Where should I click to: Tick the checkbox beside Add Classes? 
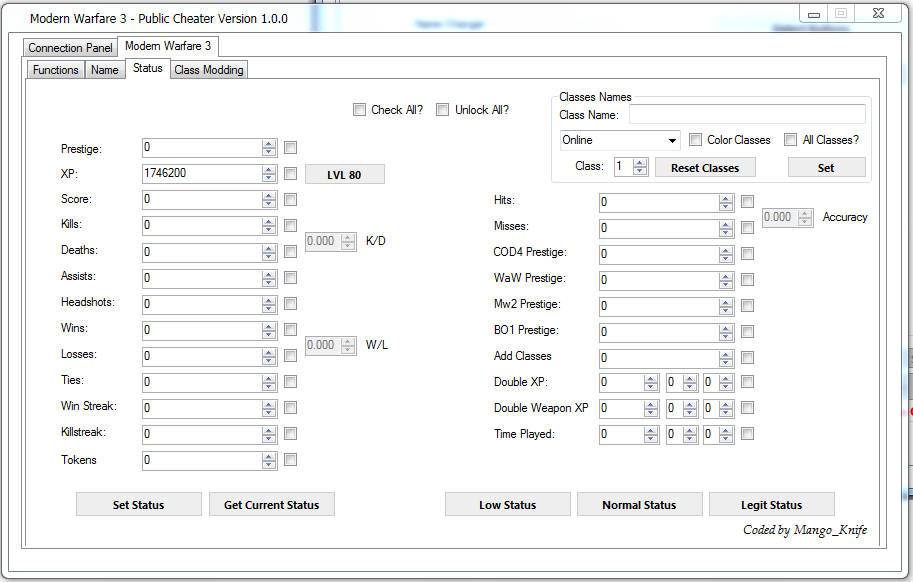pos(748,357)
